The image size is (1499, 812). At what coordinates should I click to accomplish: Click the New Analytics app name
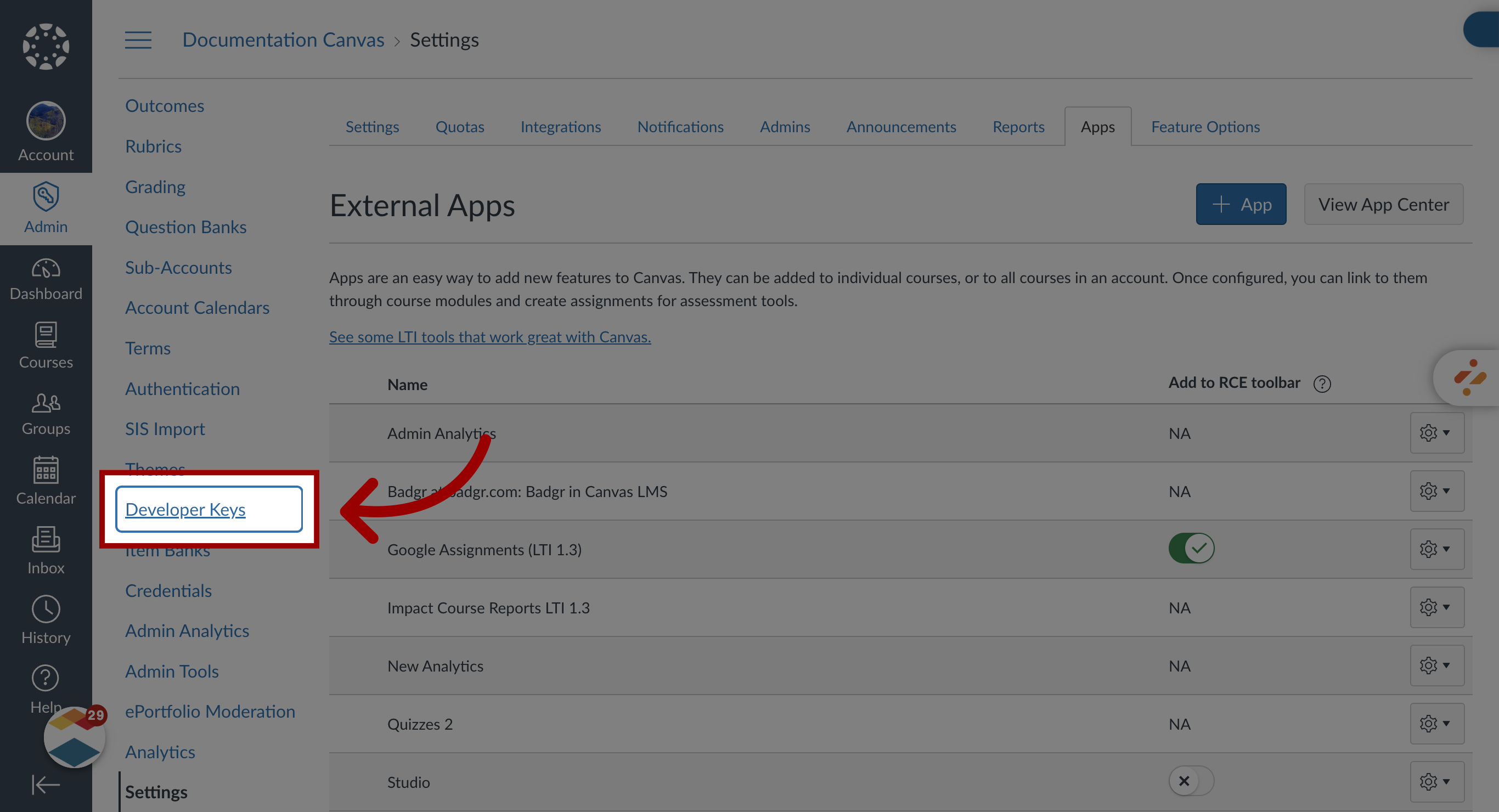coord(435,666)
